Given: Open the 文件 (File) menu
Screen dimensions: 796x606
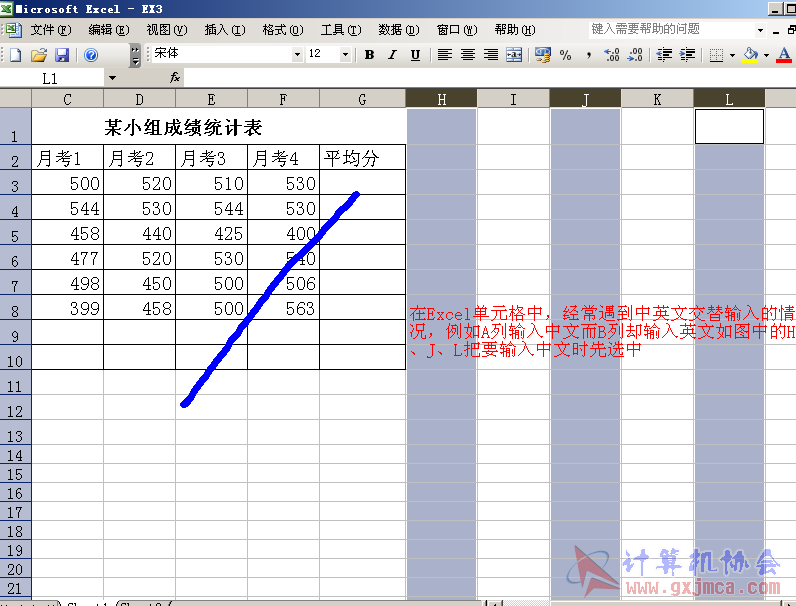Looking at the screenshot, I should pyautogui.click(x=51, y=30).
